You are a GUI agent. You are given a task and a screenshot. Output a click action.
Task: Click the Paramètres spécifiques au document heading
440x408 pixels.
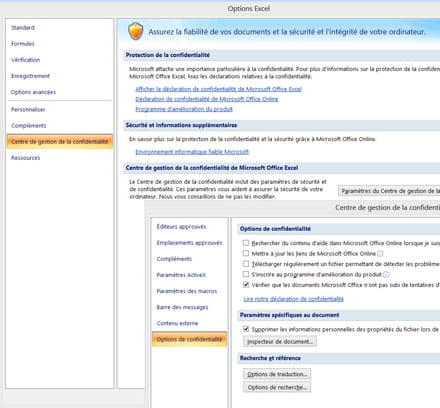coord(289,315)
